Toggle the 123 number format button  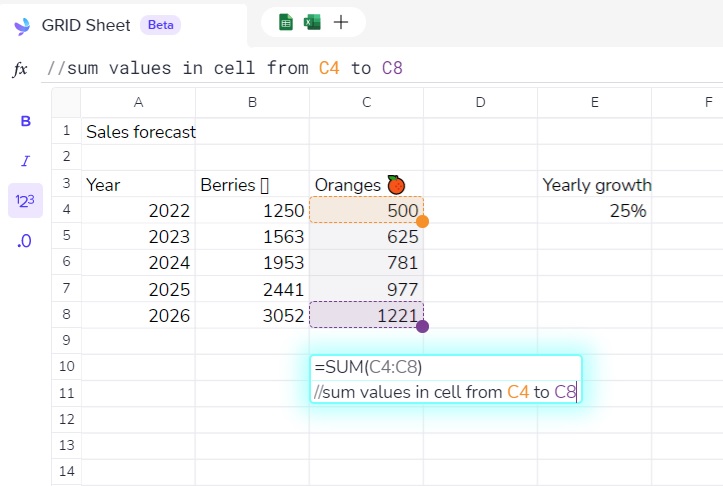[25, 201]
